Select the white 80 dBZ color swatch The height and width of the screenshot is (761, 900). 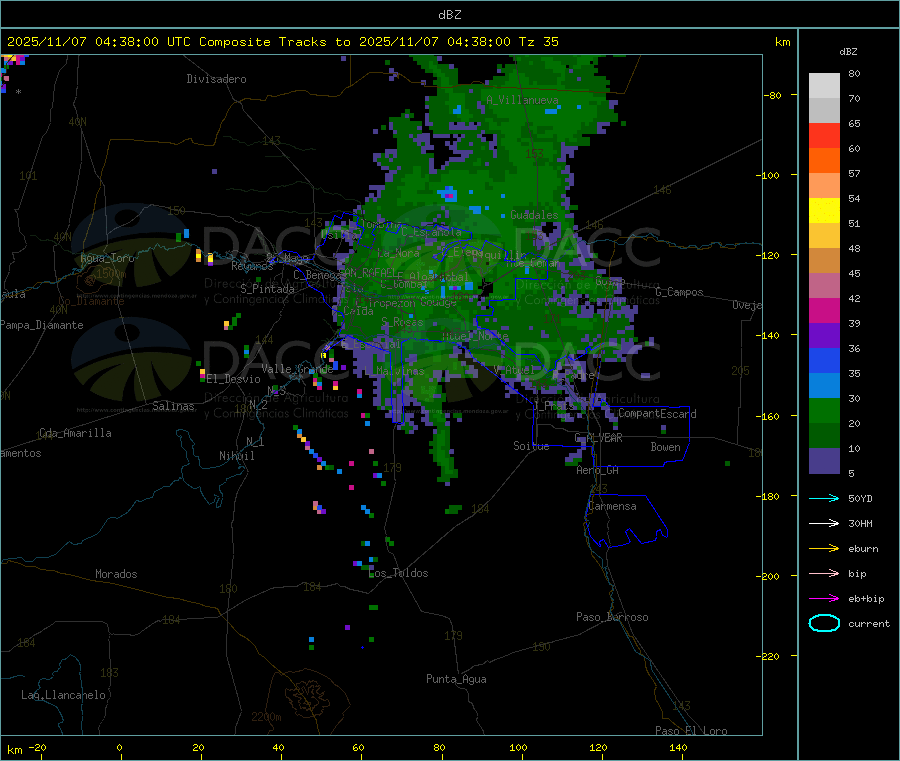(824, 86)
